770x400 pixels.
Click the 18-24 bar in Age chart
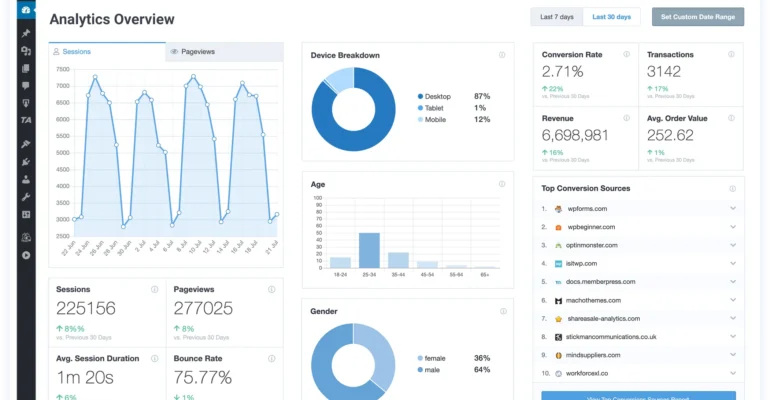(x=340, y=263)
